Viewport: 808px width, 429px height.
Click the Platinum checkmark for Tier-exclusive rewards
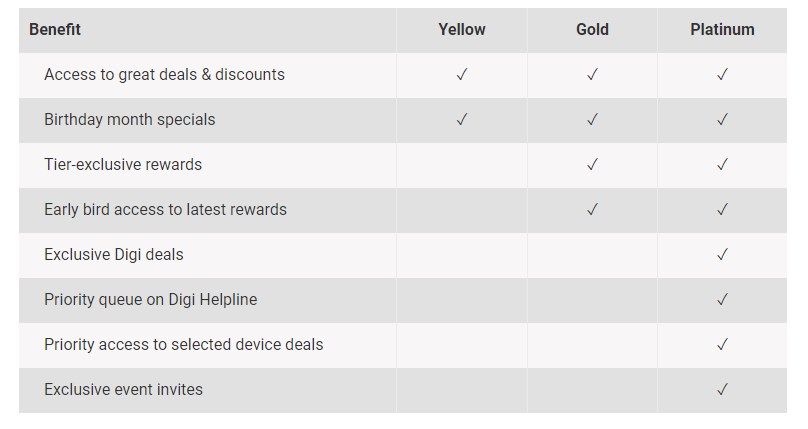point(722,165)
